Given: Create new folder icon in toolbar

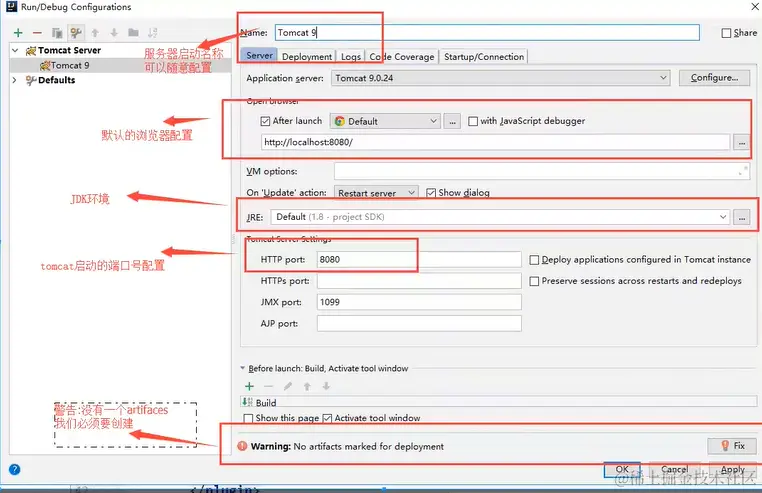Looking at the screenshot, I should [x=133, y=33].
